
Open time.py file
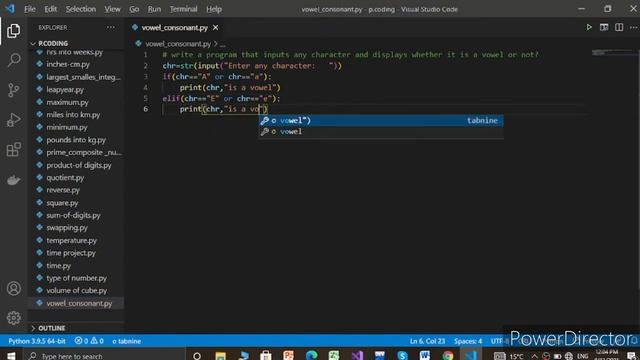click(x=59, y=265)
